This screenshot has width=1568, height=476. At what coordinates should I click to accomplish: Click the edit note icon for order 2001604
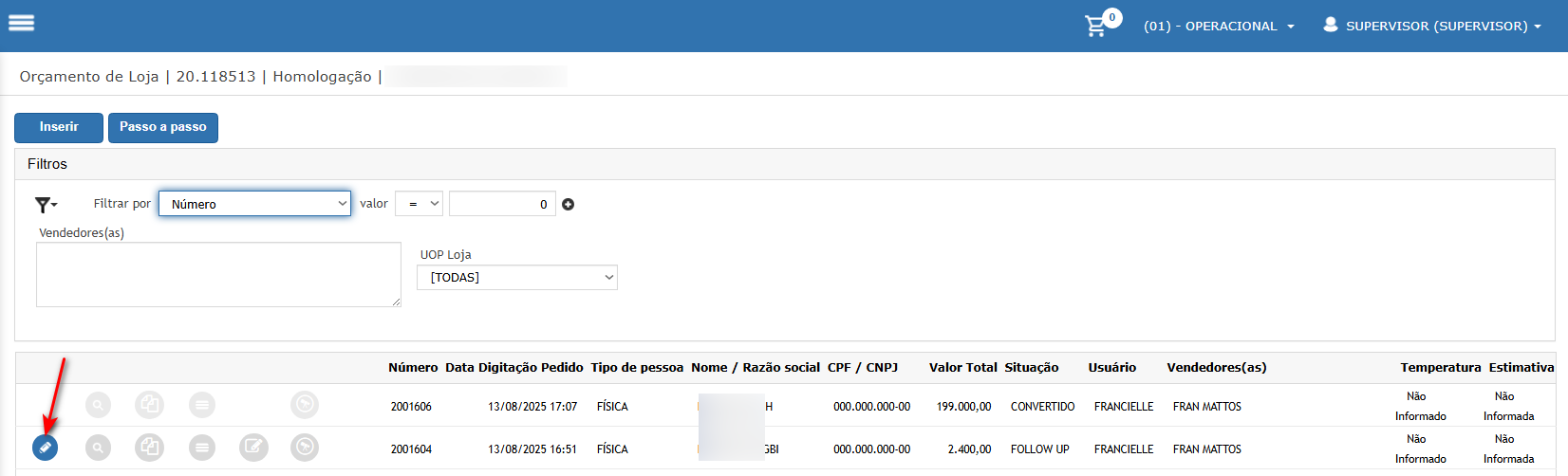(253, 447)
